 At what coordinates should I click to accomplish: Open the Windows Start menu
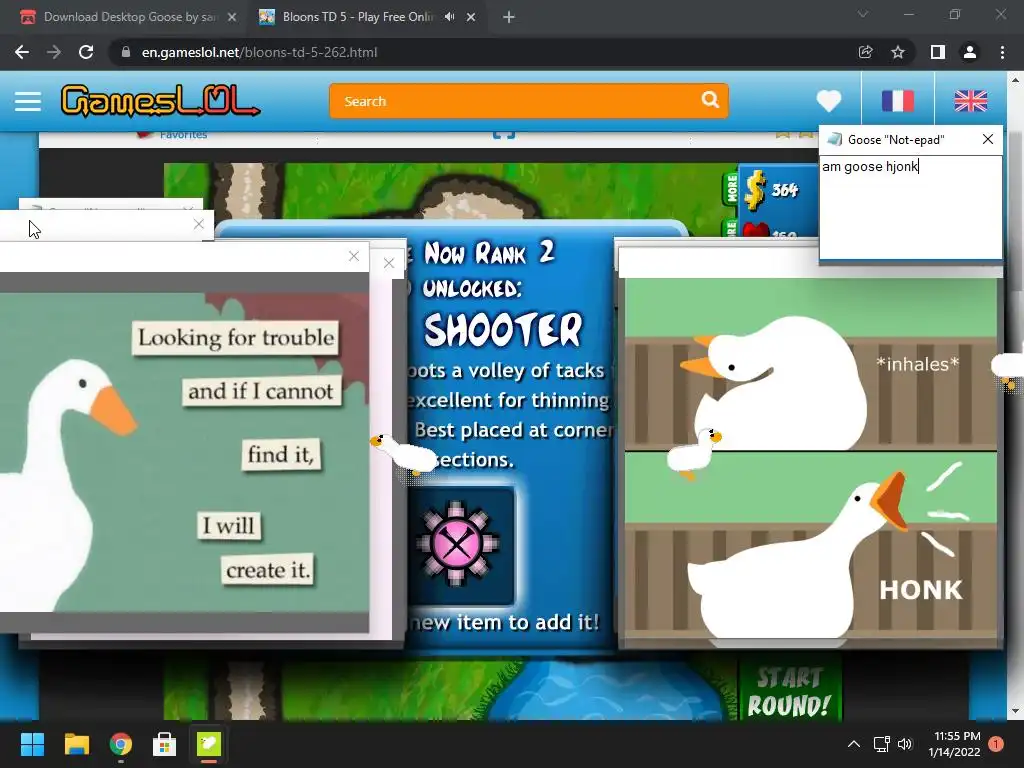[x=32, y=744]
